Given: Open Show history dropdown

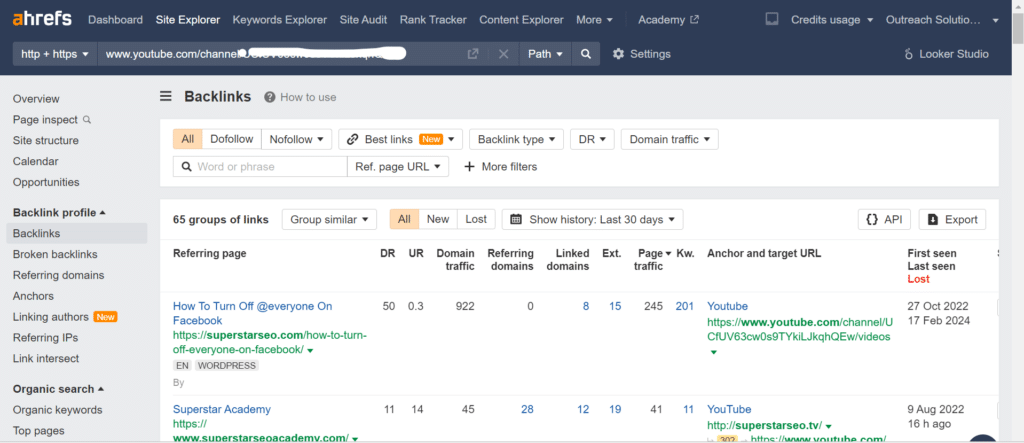Looking at the screenshot, I should click(x=592, y=220).
